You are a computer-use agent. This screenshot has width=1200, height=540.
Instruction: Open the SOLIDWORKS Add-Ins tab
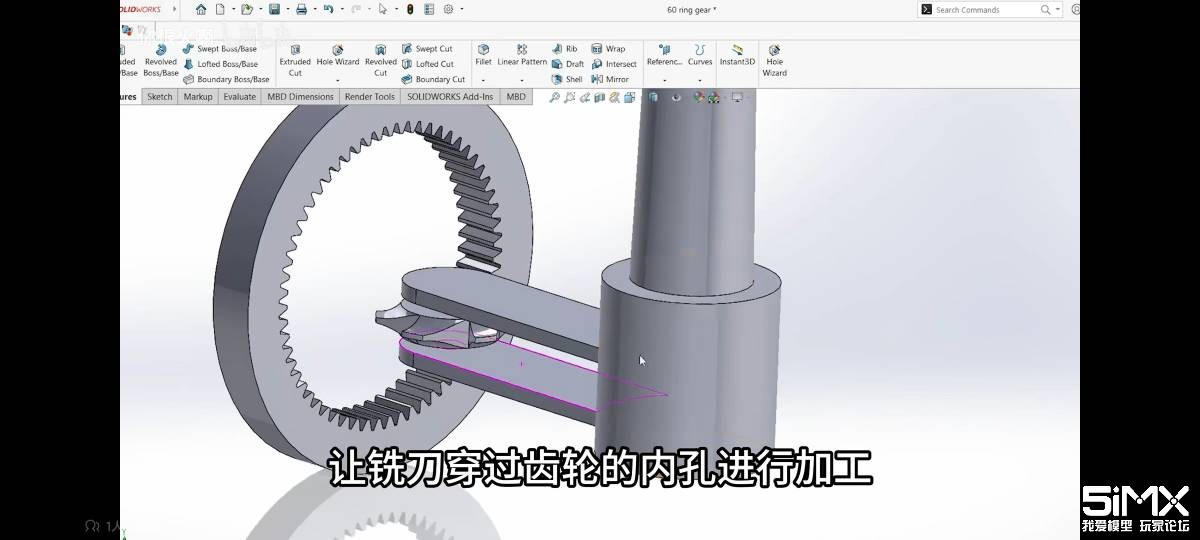tap(449, 97)
